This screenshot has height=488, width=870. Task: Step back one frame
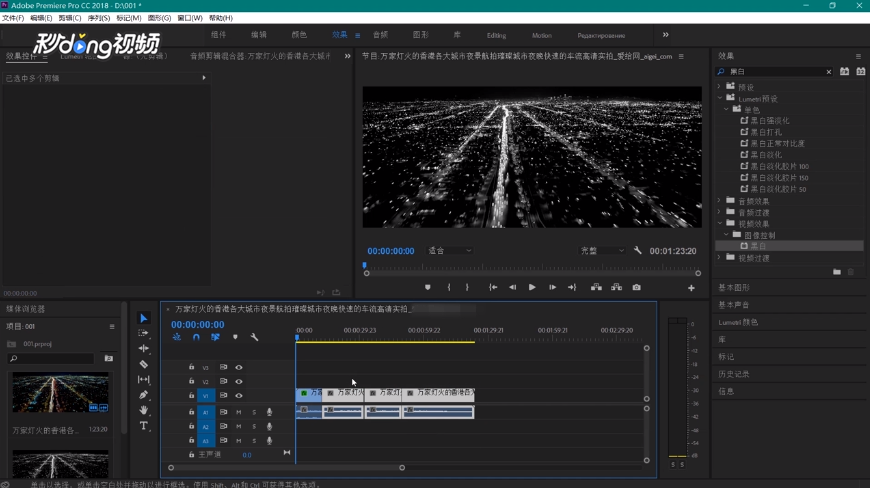513,287
